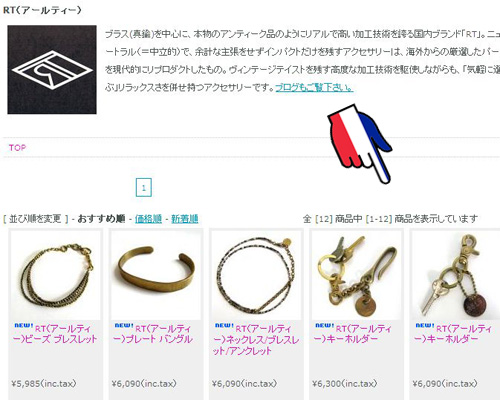
Task: Sort products by 新着順 (newest order)
Action: tap(185, 219)
